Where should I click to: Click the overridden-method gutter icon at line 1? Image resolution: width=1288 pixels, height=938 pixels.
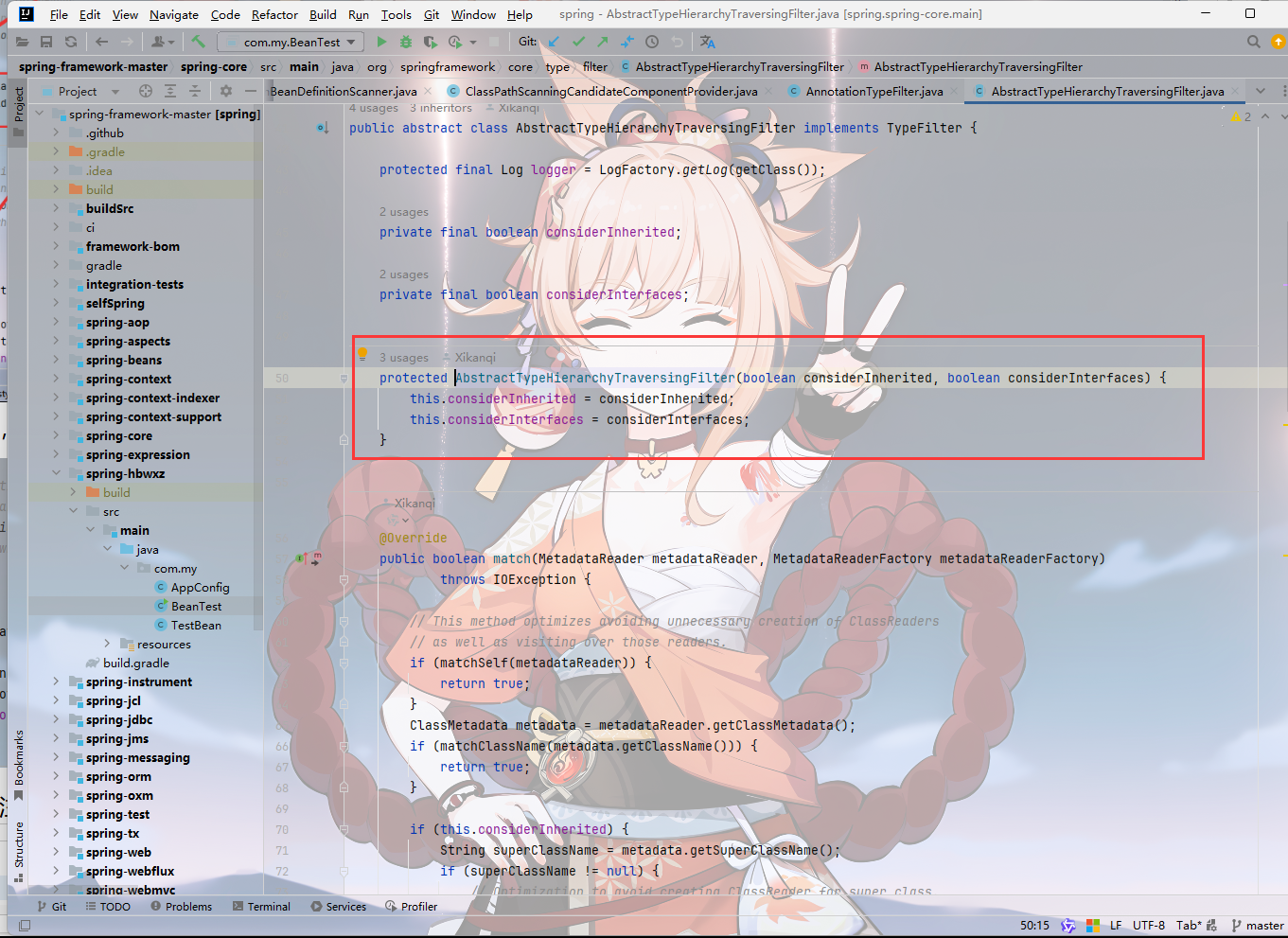323,128
